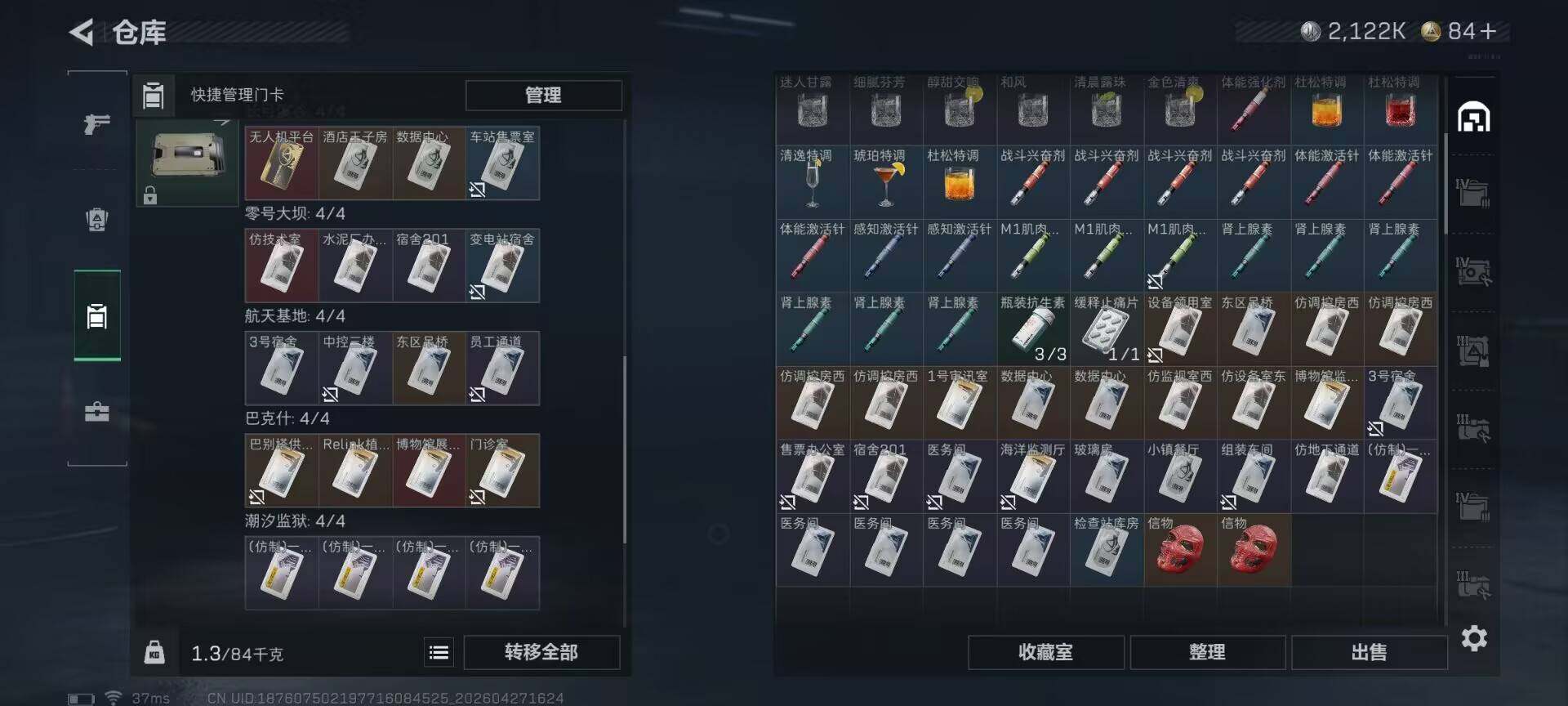1568x706 pixels.
Task: Open the weapons category pistol icon
Action: point(97,124)
